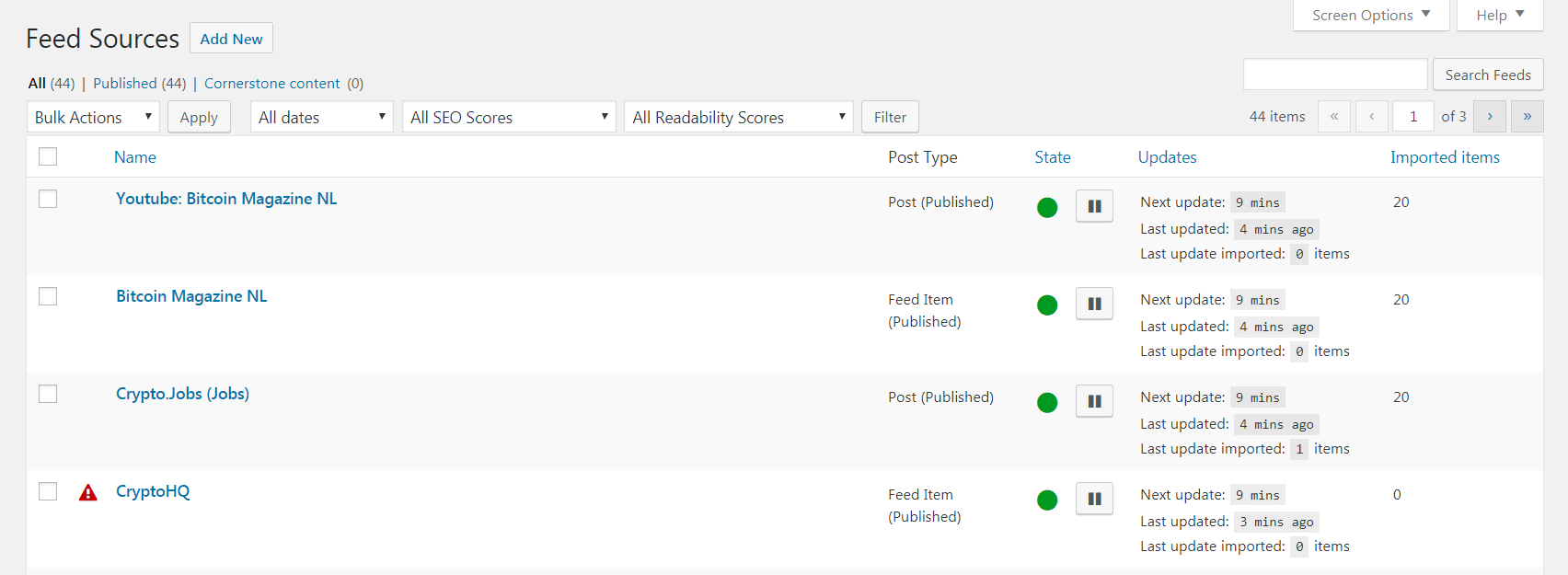Viewport: 1568px width, 575px height.
Task: Open the All Readability Scores dropdown
Action: click(739, 117)
